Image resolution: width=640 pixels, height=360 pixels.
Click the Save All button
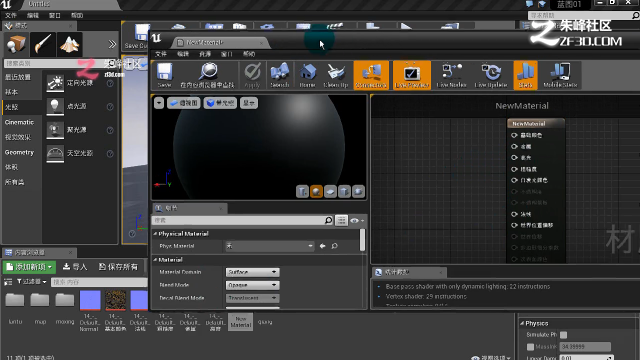pos(118,267)
